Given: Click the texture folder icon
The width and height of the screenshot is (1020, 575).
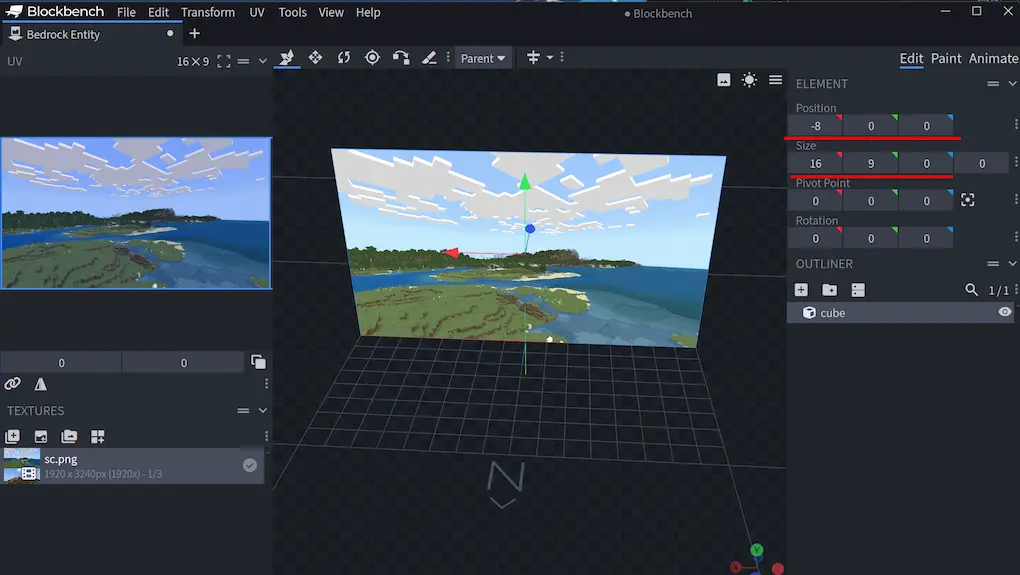Looking at the screenshot, I should 69,436.
